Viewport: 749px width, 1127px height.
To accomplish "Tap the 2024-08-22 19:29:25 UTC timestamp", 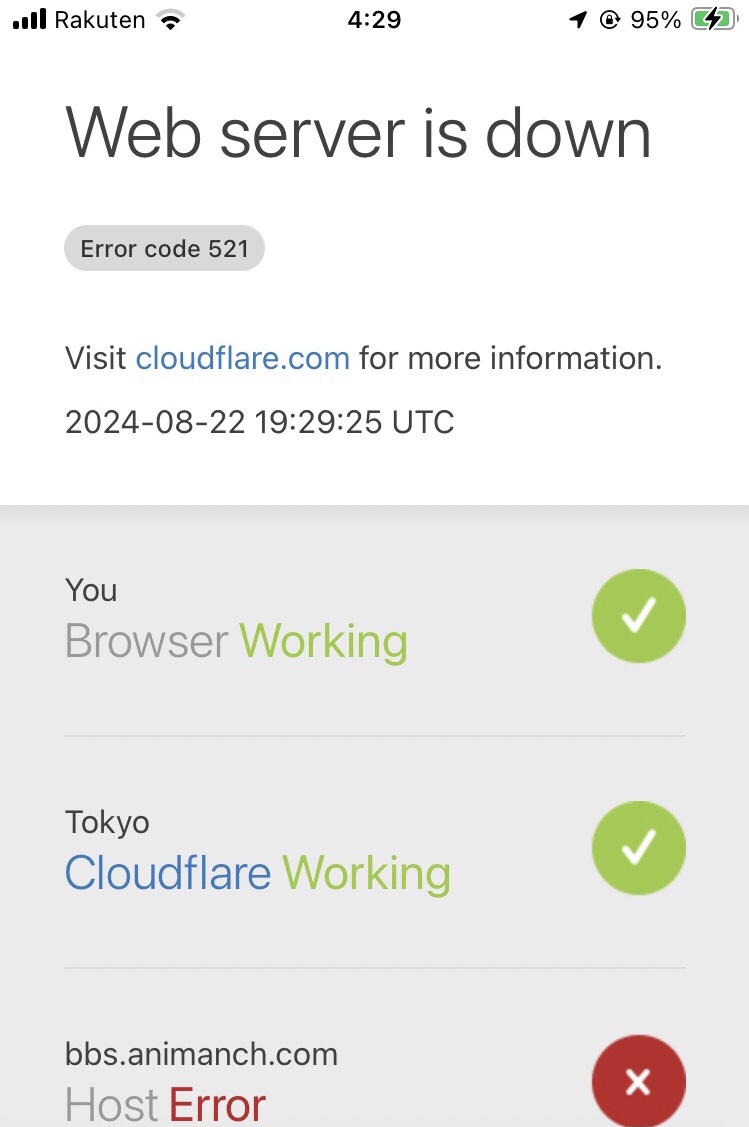I will [x=259, y=422].
